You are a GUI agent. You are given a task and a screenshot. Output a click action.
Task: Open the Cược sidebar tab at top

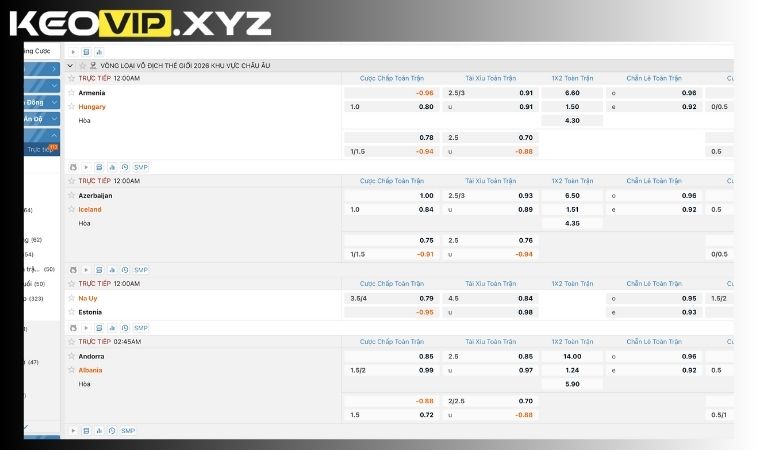click(x=40, y=51)
